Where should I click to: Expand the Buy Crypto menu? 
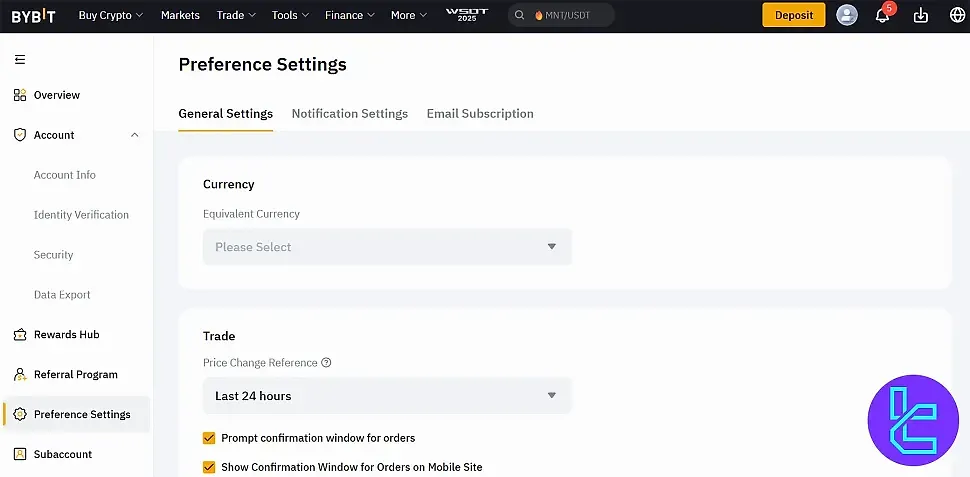pyautogui.click(x=110, y=15)
